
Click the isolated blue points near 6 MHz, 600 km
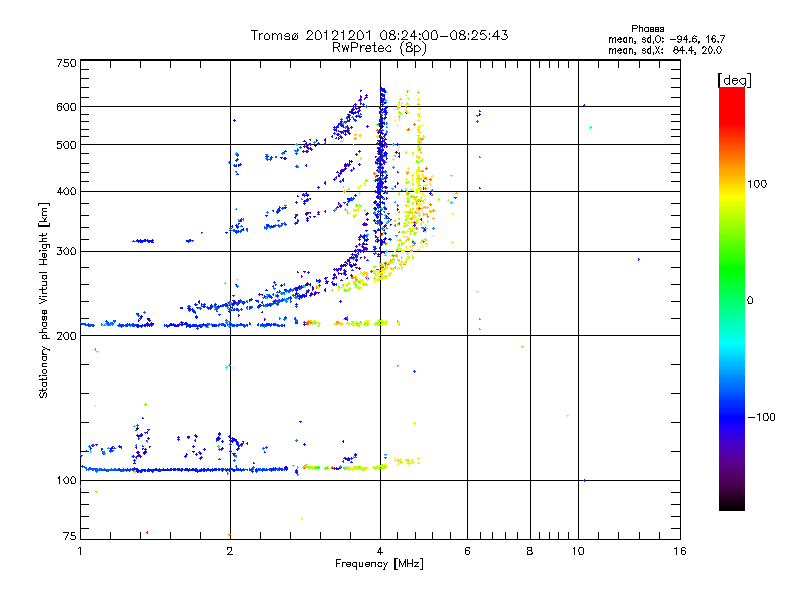pyautogui.click(x=478, y=116)
